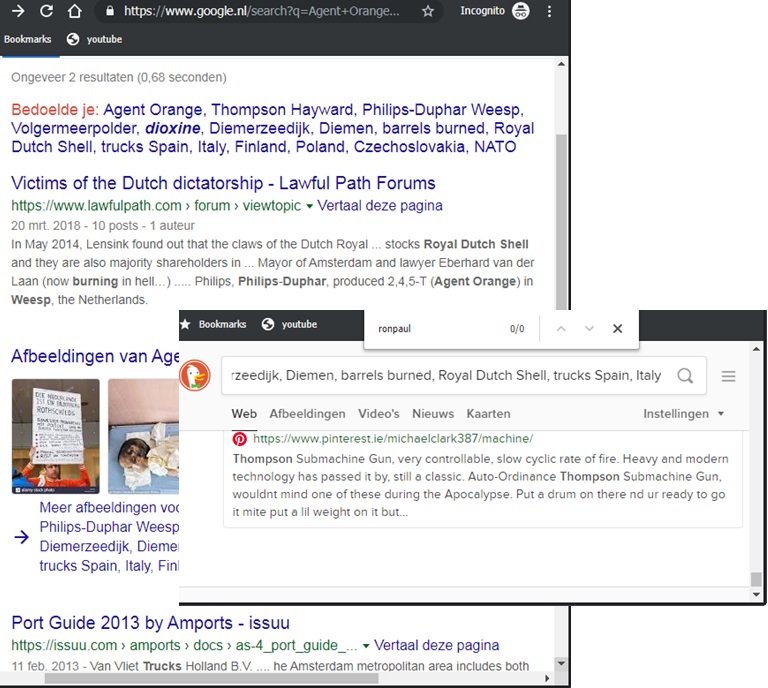Click the DuckDuckGo window scrollbar thumb
768x688 pixels.
(756, 579)
